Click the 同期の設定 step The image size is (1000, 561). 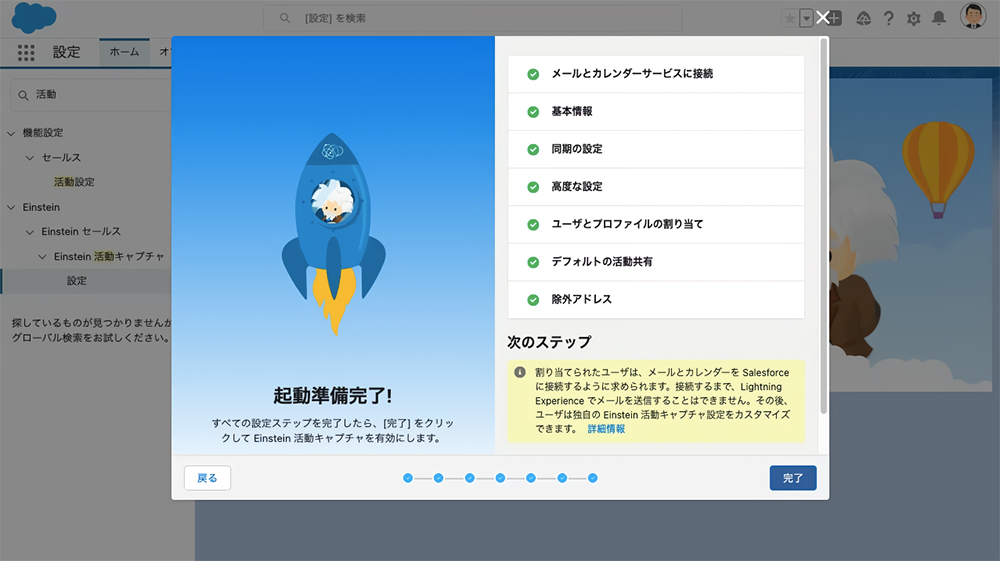click(656, 149)
